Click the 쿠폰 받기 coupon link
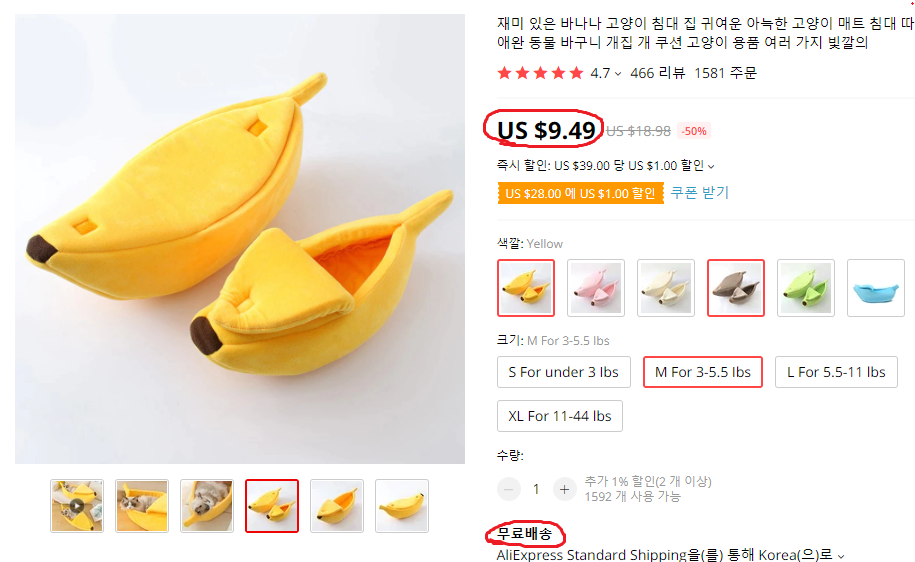Viewport: 915px width, 562px height. click(700, 193)
